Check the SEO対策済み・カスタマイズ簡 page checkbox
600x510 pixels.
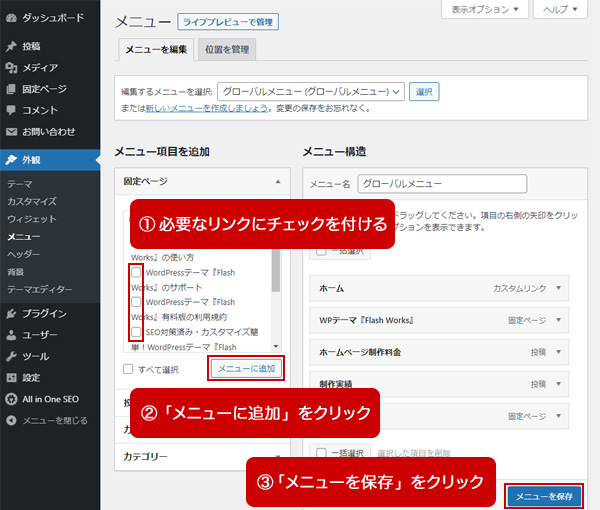tap(136, 332)
